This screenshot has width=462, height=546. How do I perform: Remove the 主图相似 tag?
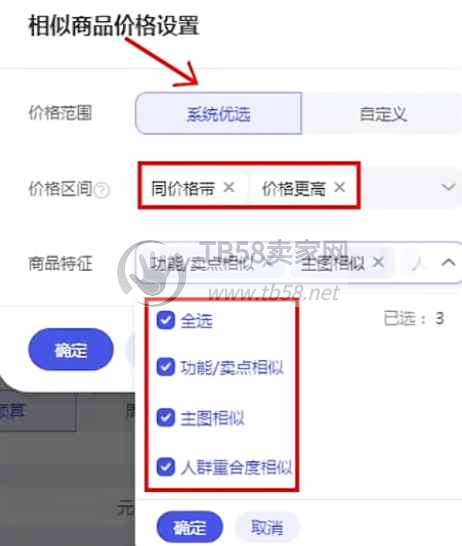point(378,262)
